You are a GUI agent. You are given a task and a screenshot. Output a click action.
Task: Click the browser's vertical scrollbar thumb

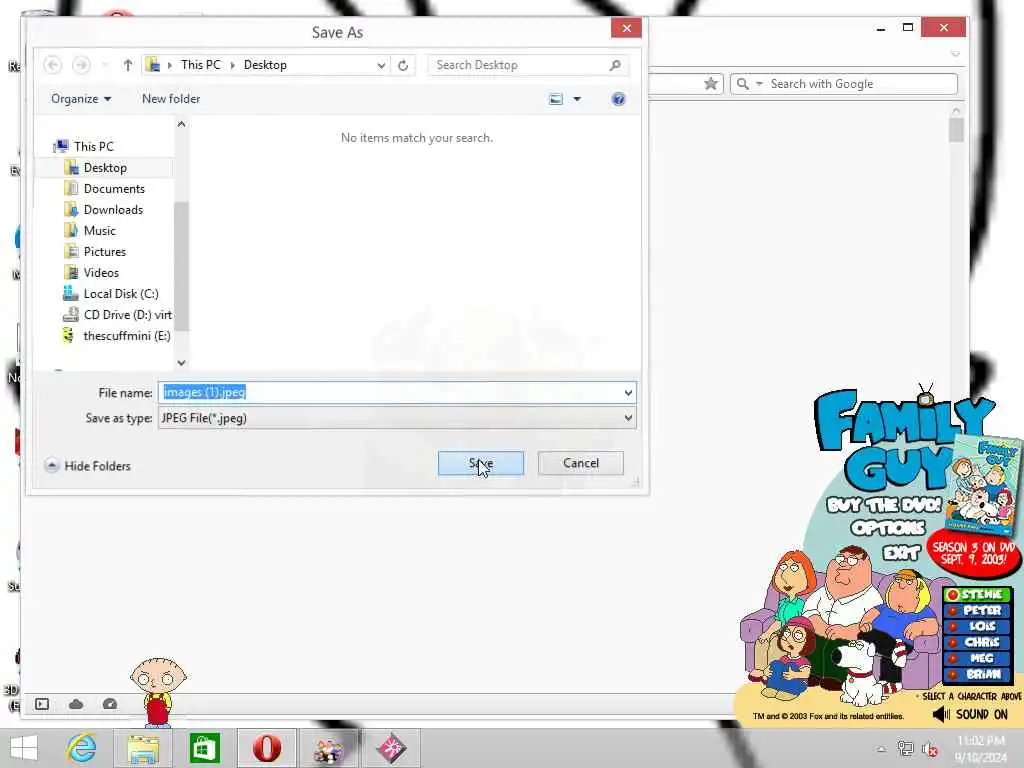coord(956,129)
